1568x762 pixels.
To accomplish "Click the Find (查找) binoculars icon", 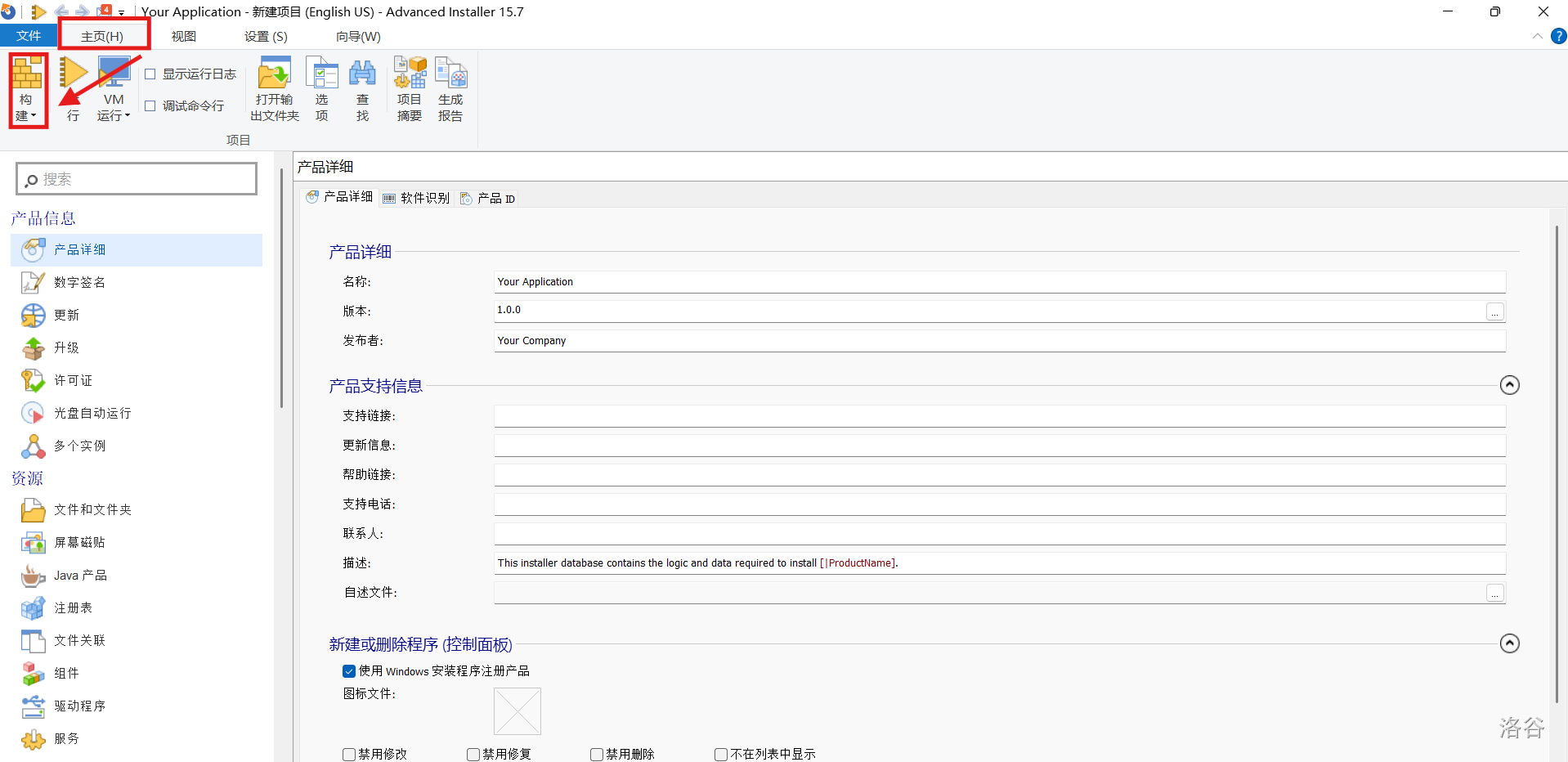I will pyautogui.click(x=362, y=75).
